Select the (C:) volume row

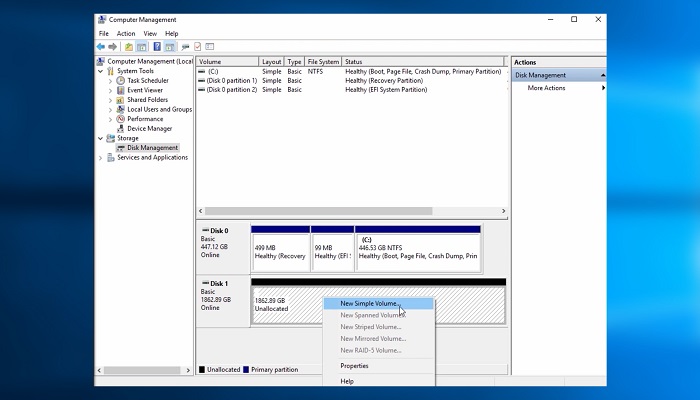[x=350, y=71]
